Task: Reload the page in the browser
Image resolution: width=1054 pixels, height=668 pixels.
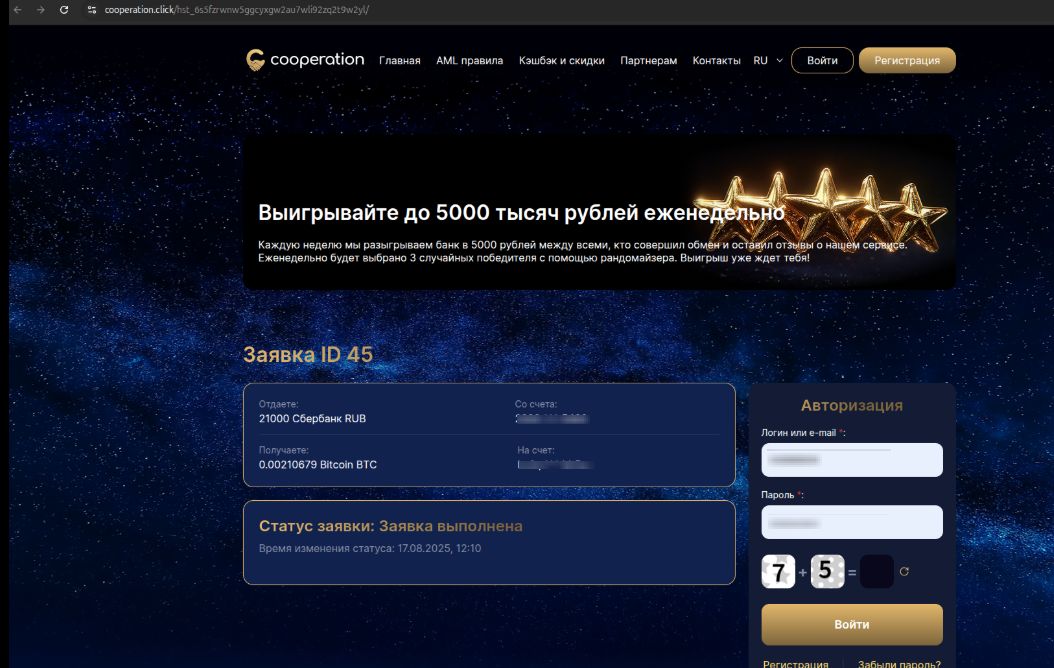Action: click(x=64, y=10)
